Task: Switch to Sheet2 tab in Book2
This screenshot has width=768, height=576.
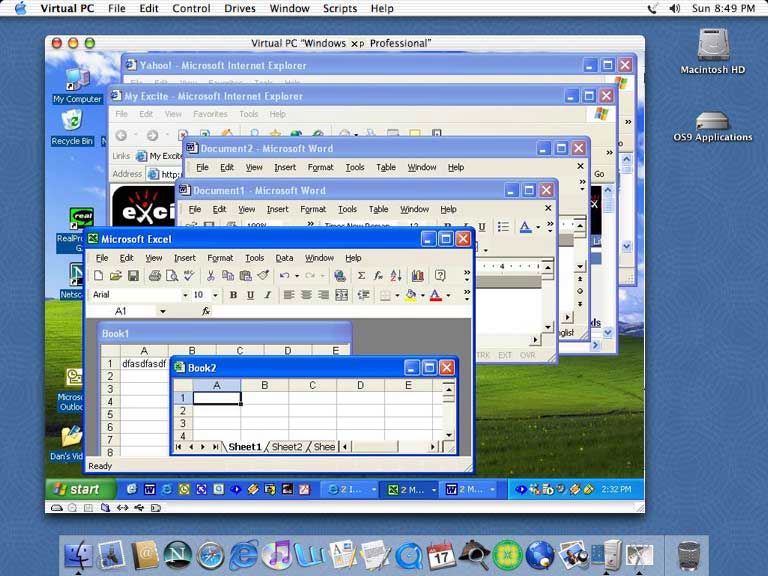Action: click(x=287, y=447)
